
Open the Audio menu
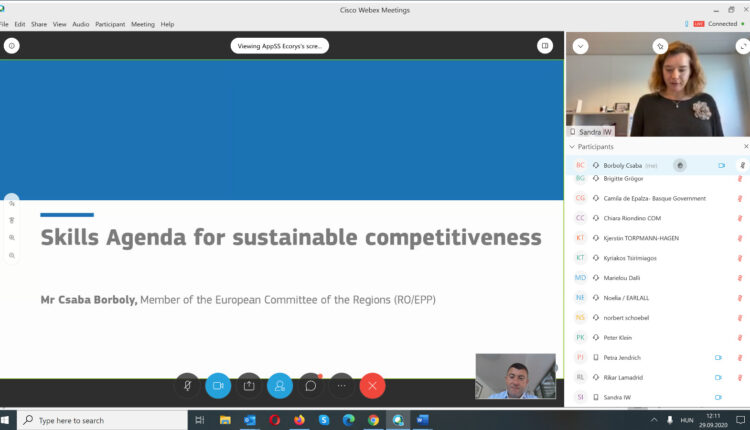(x=81, y=24)
